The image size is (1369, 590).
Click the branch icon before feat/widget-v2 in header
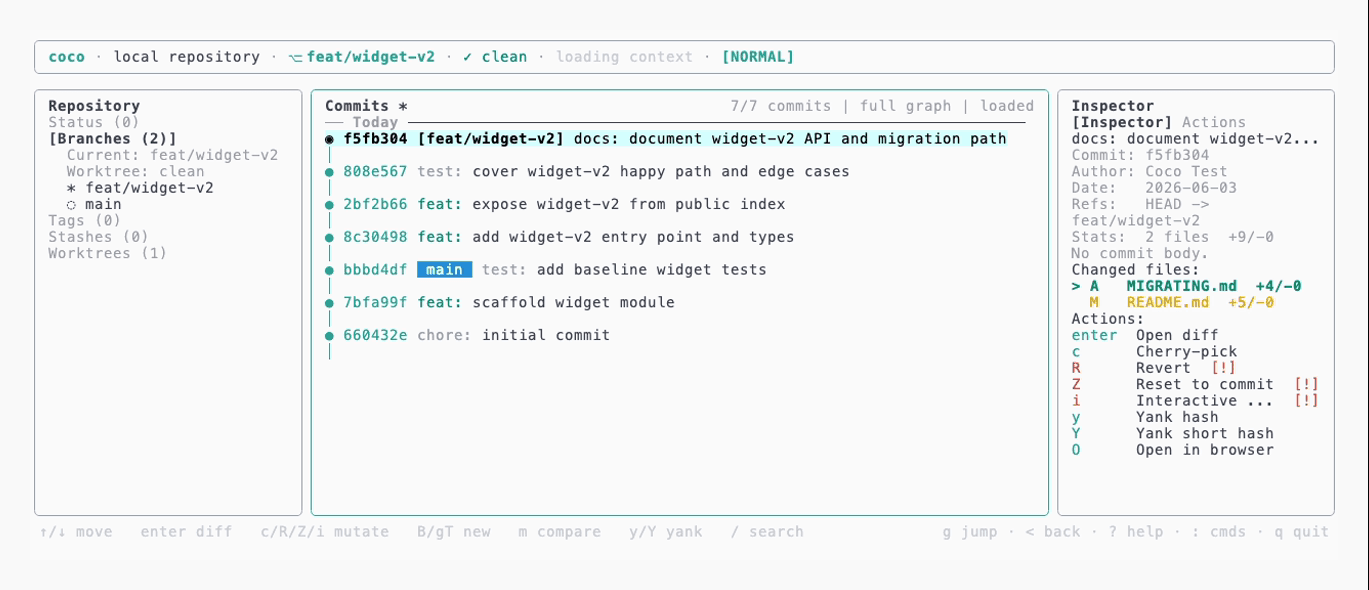[x=294, y=57]
